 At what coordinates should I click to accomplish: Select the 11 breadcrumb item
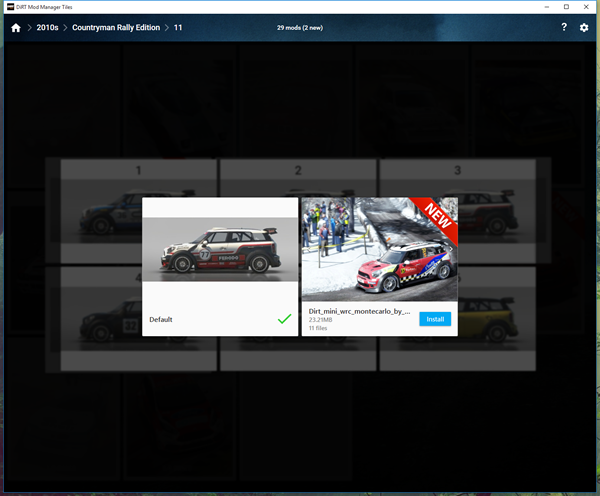(x=178, y=28)
